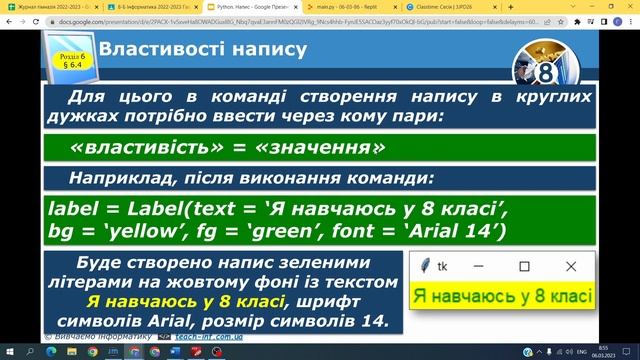
Task: Close the Журнал гімназія browser tab
Action: (96, 7)
